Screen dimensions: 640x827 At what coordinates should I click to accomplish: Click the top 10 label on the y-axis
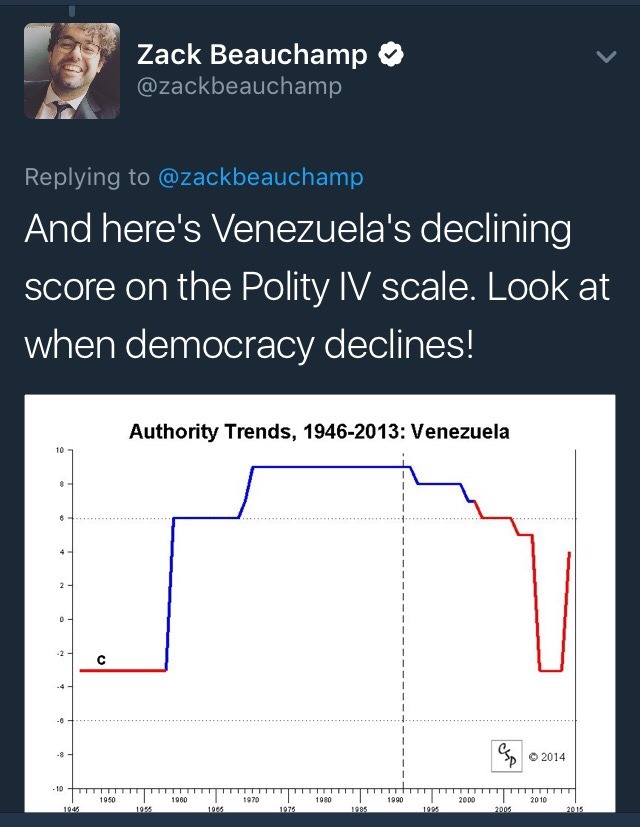(x=59, y=451)
